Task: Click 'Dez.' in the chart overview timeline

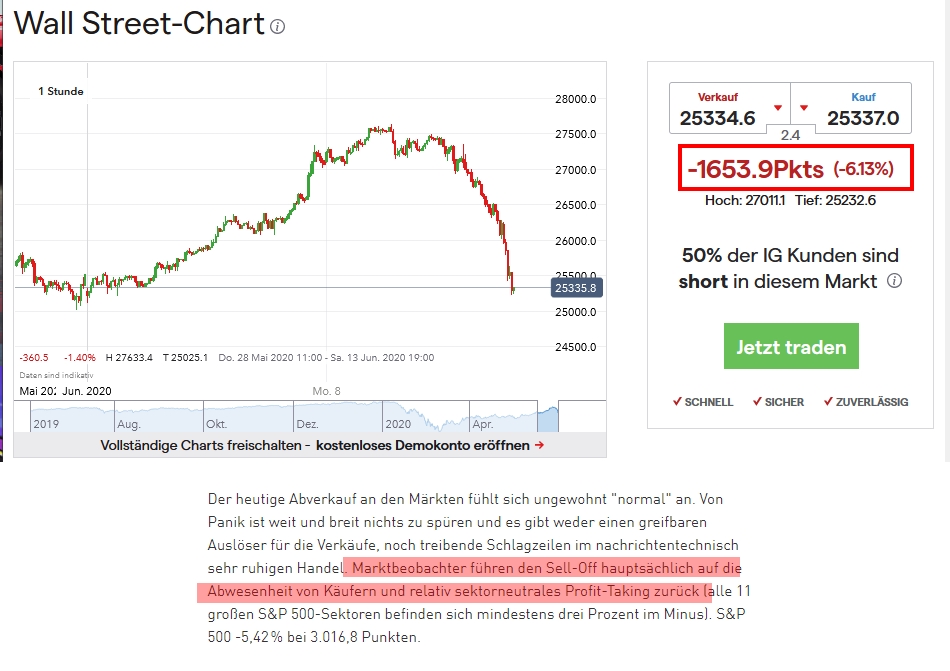Action: pos(308,424)
